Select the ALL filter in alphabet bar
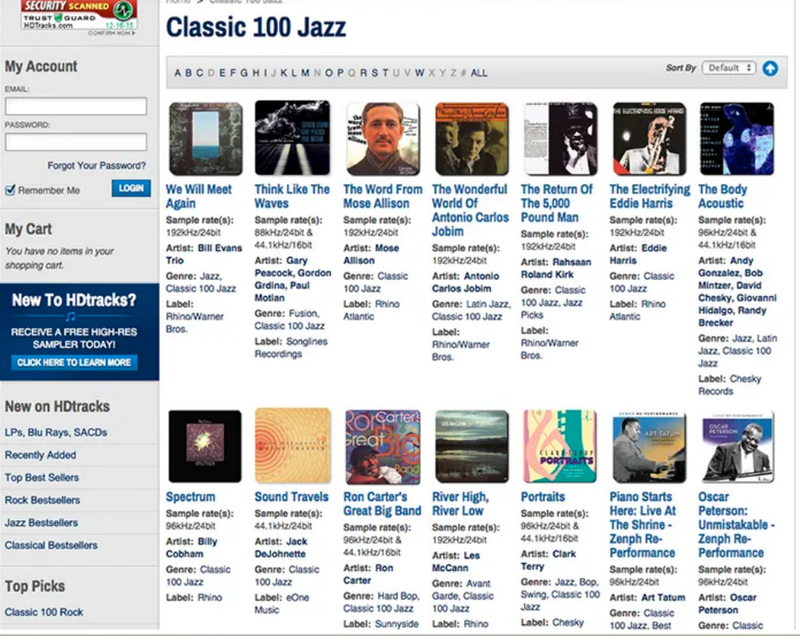 point(479,73)
